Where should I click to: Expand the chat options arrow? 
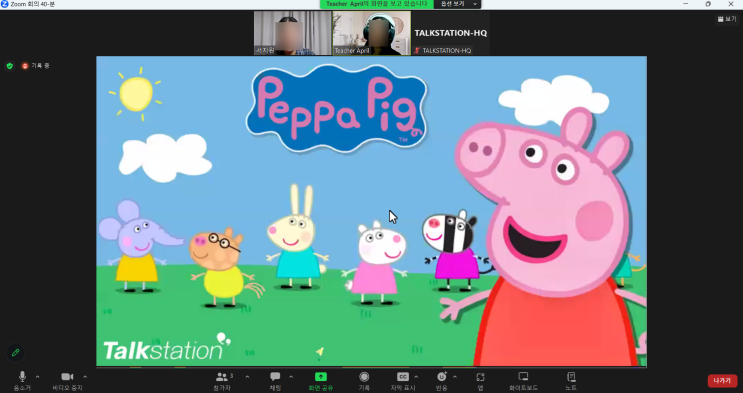[x=291, y=377]
